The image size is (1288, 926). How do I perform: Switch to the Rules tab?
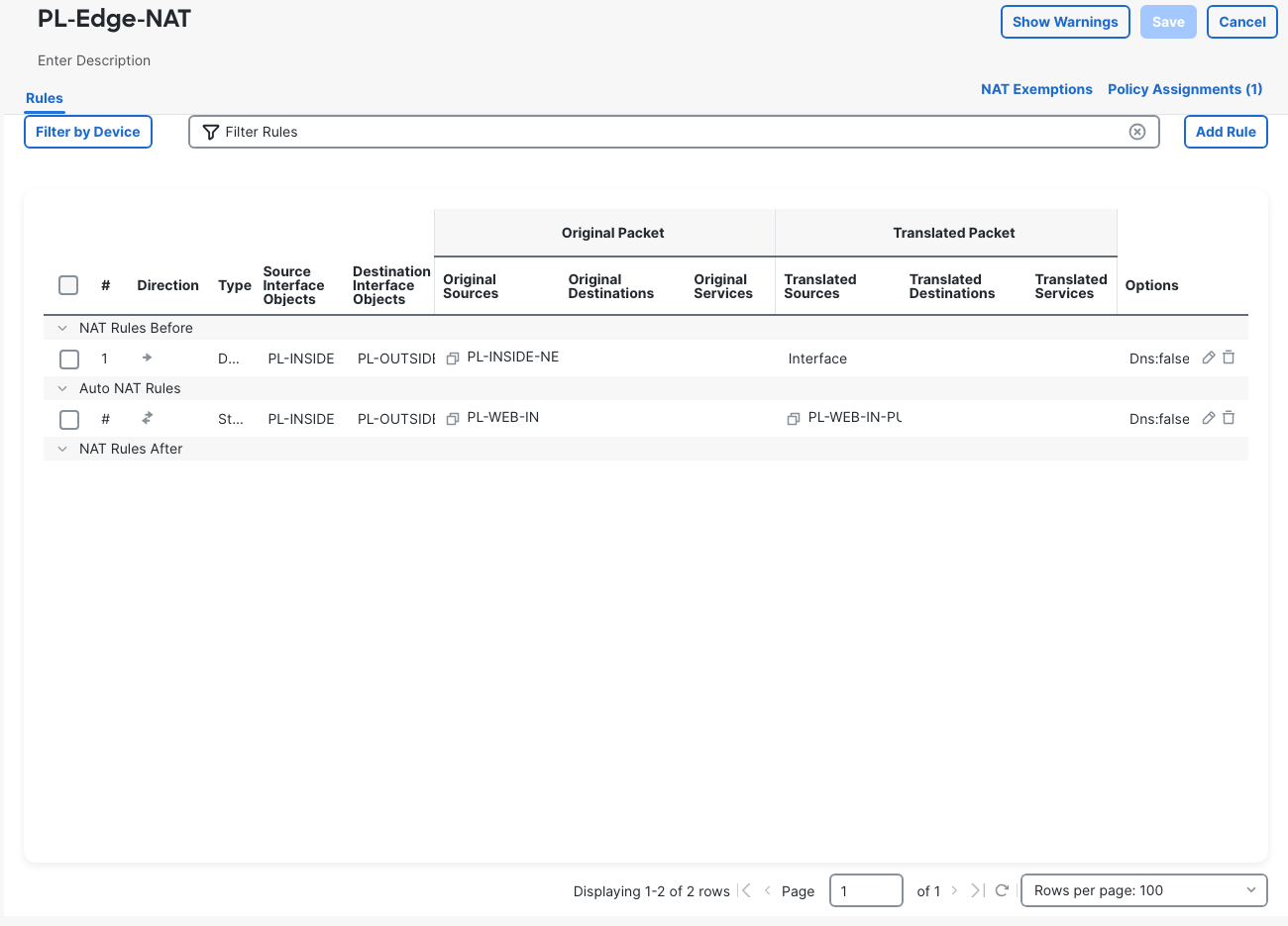point(45,98)
